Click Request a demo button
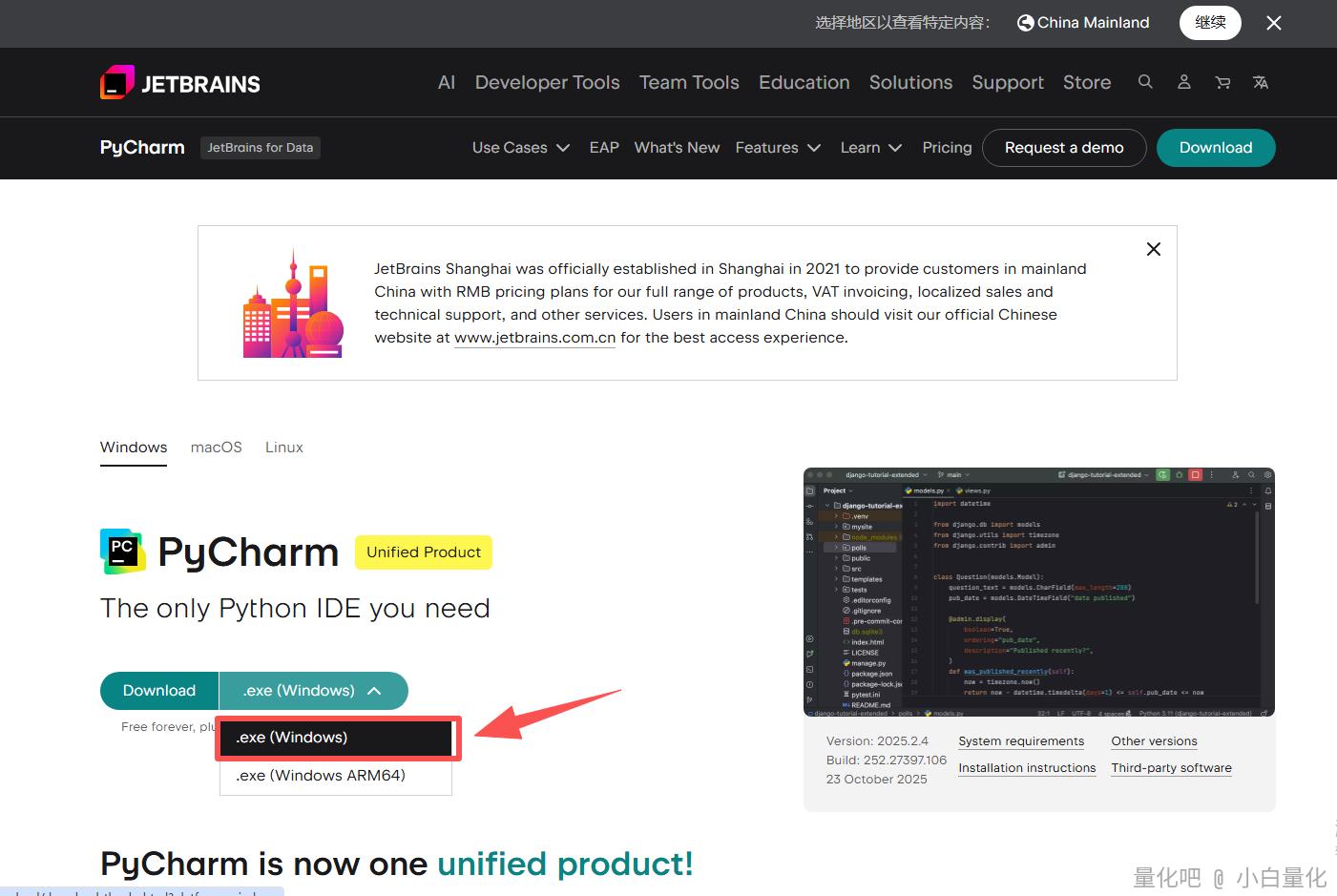 (x=1063, y=148)
